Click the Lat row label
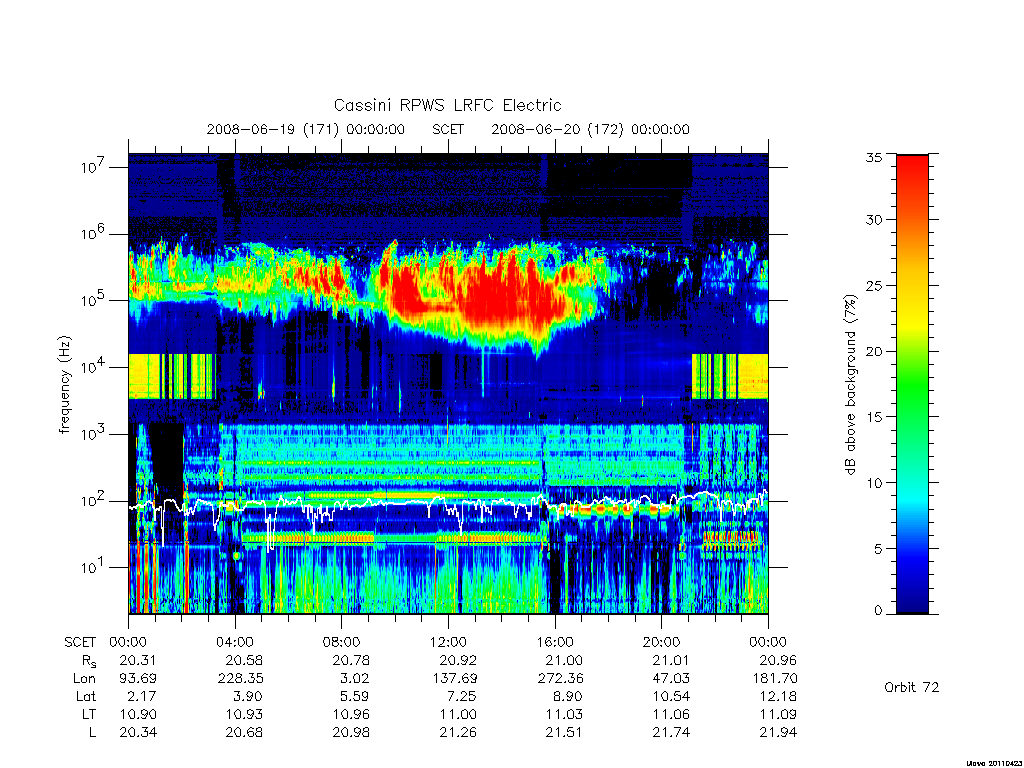Screen dimensions: 1024x768 (x=86, y=696)
